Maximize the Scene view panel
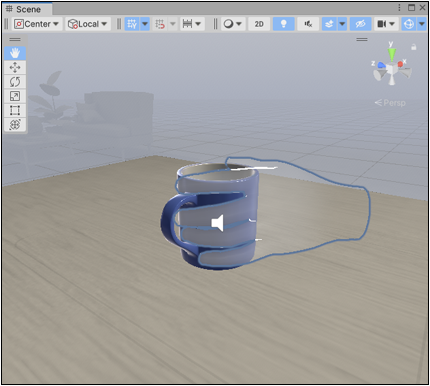Screen dimensions: 430x386 tap(412, 8)
